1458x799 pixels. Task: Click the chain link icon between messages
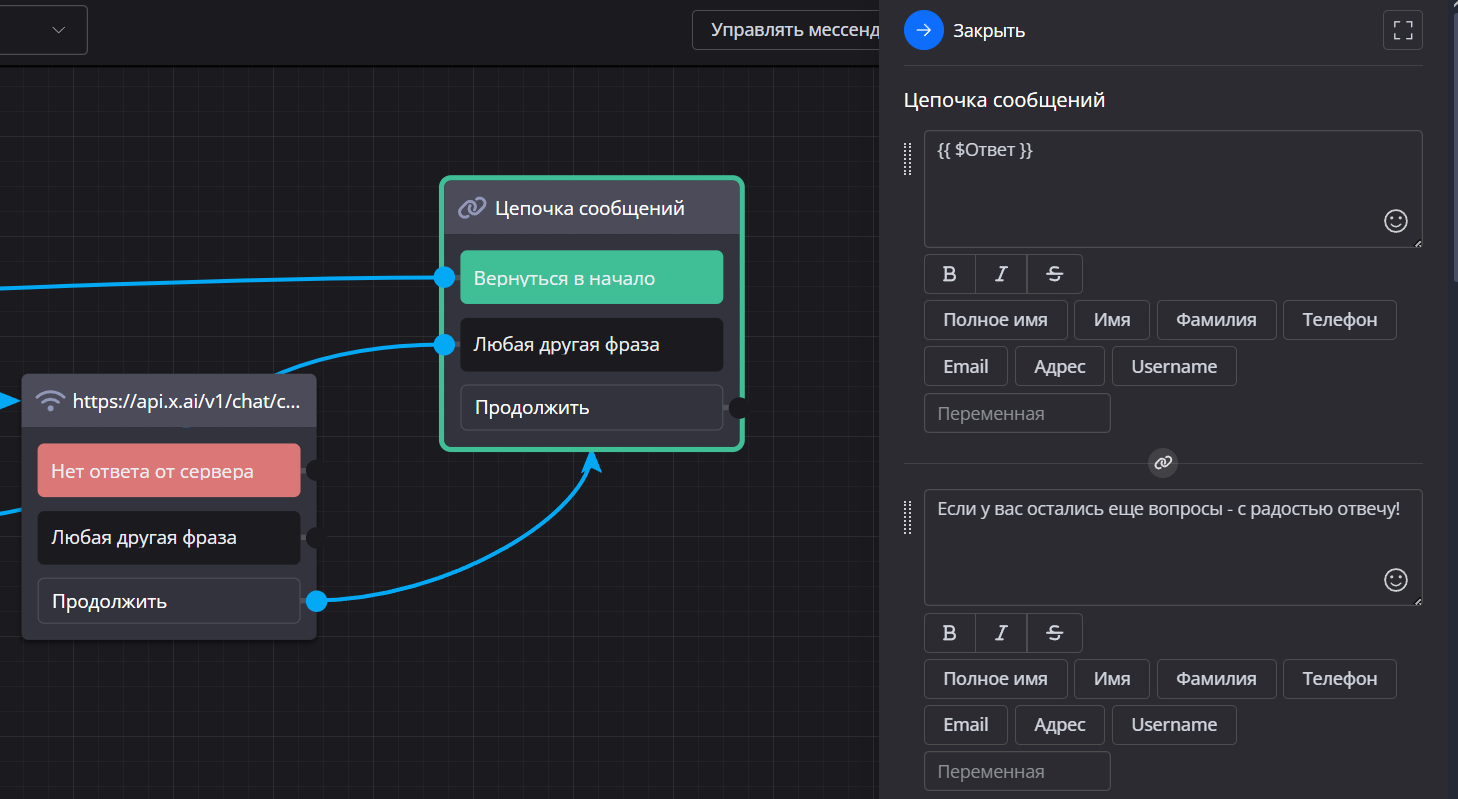coord(1162,462)
